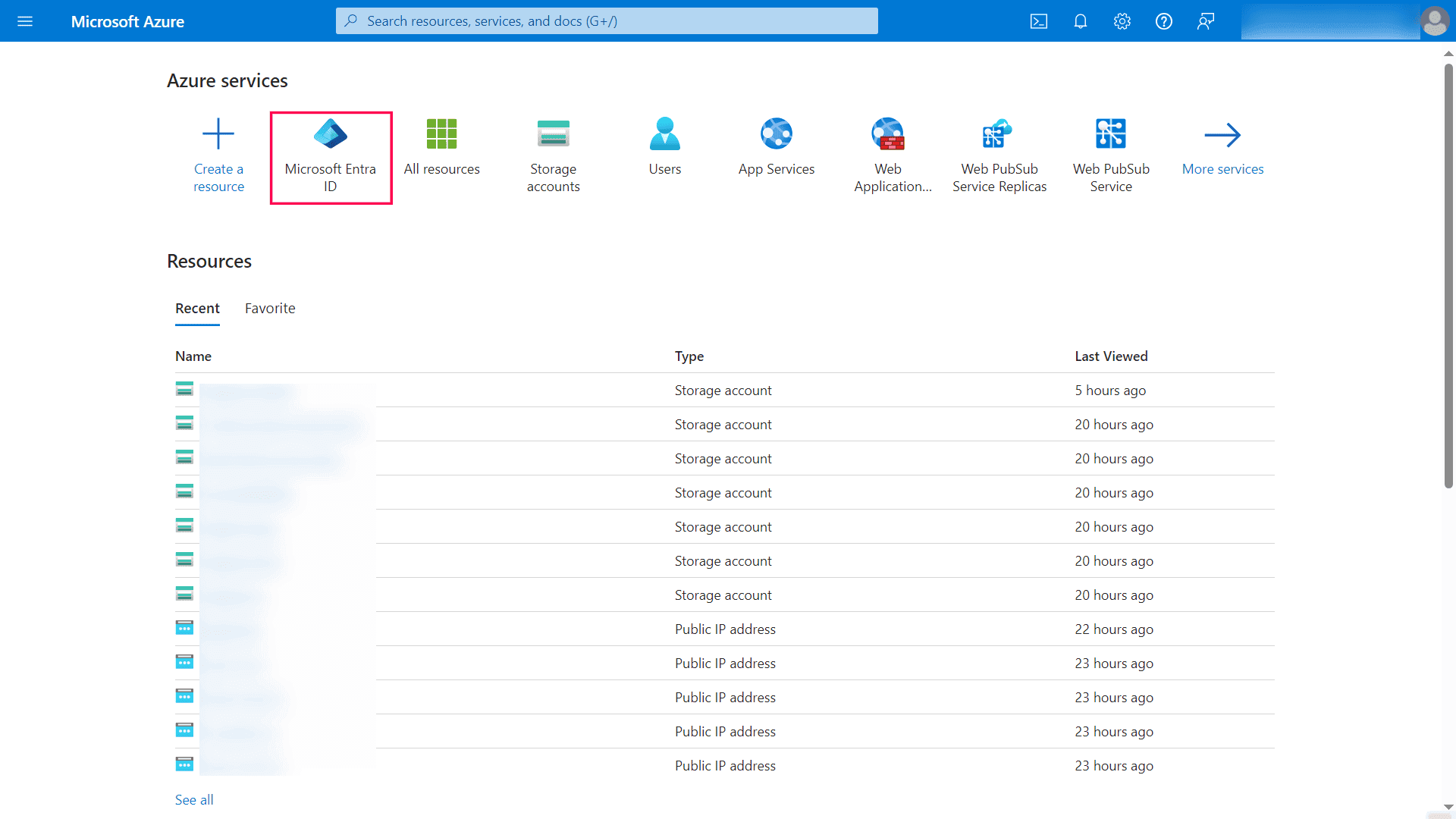Screen dimensions: 1456x819
Task: Stay on the Recent tab
Action: [197, 309]
